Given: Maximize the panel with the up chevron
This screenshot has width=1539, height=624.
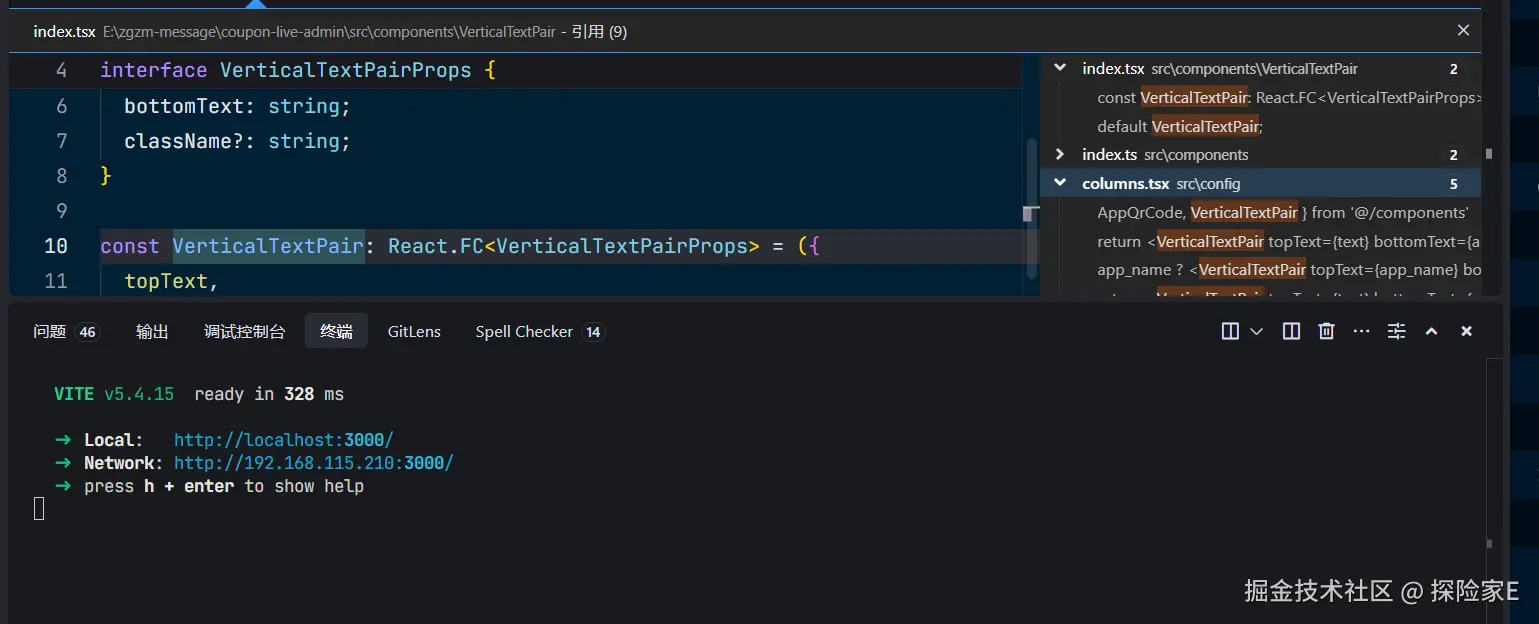Looking at the screenshot, I should 1431,331.
